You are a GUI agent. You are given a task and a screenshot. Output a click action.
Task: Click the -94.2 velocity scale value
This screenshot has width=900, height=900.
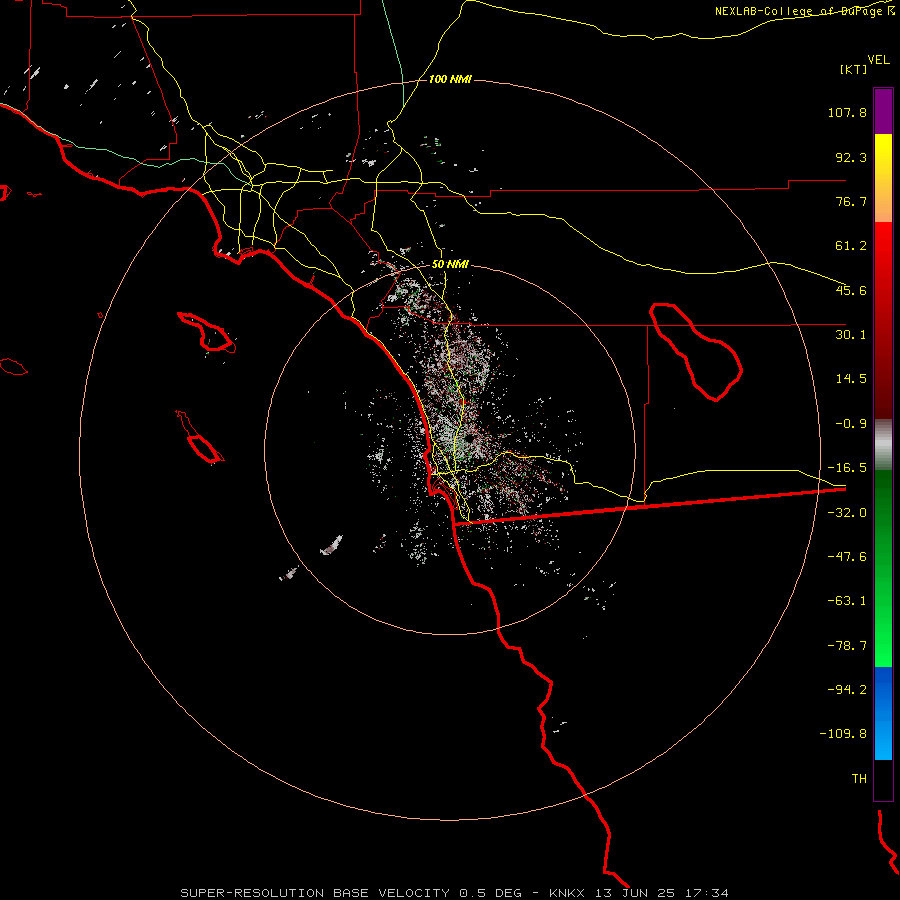point(847,689)
